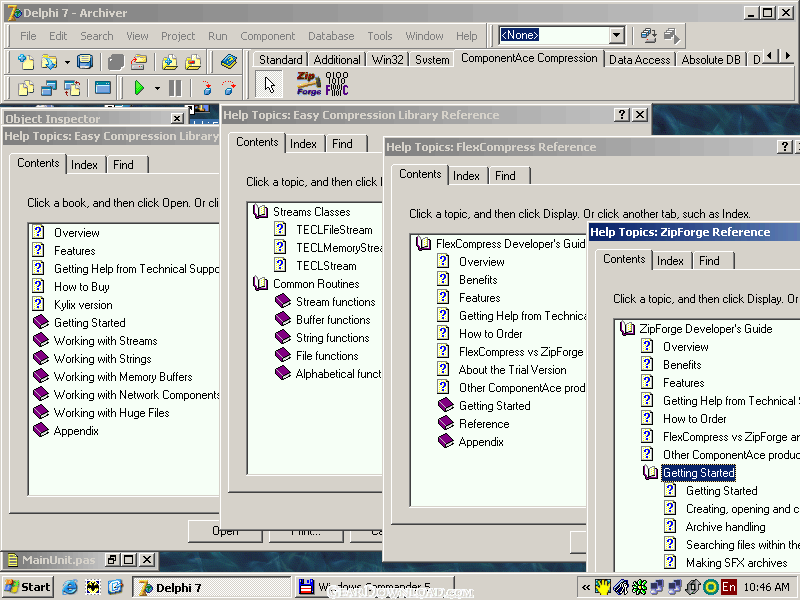Launch Internet Explorer from quick launch

point(69,587)
